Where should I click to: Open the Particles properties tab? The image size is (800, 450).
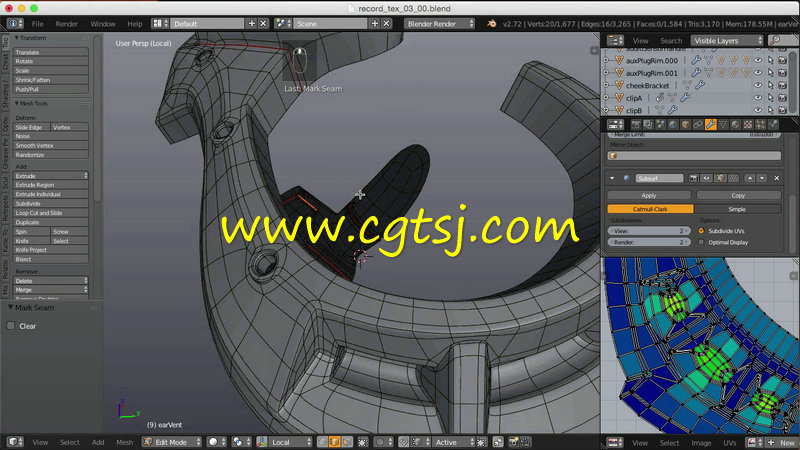tap(760, 124)
